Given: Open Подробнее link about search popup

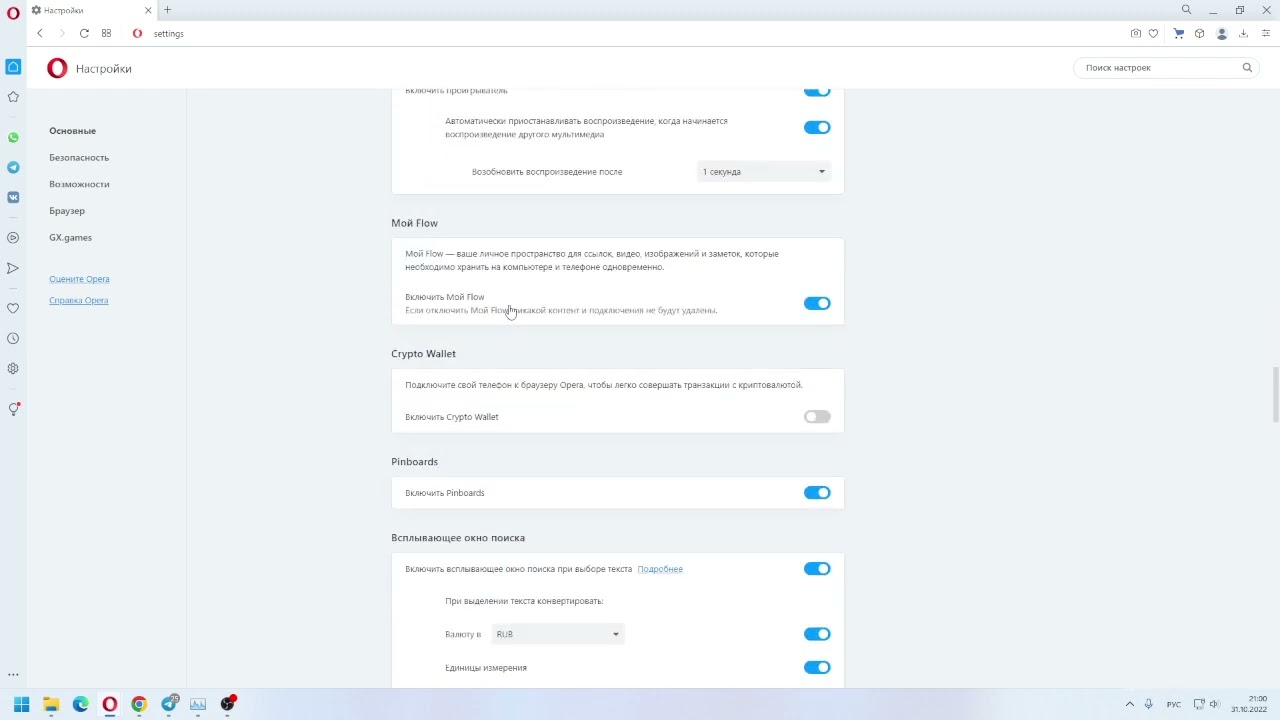Looking at the screenshot, I should point(660,569).
